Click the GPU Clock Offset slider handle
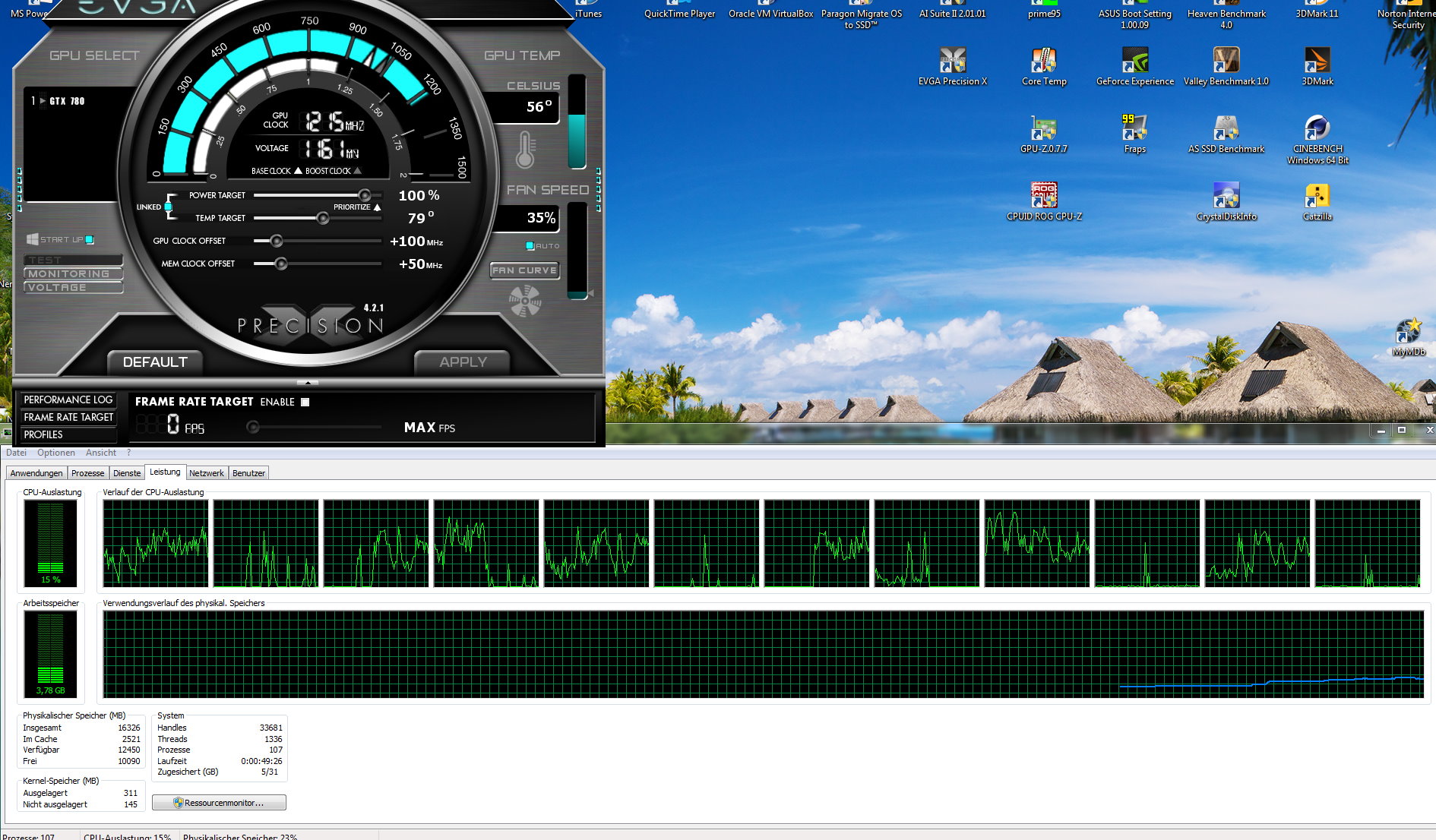Image resolution: width=1436 pixels, height=840 pixels. [x=277, y=241]
